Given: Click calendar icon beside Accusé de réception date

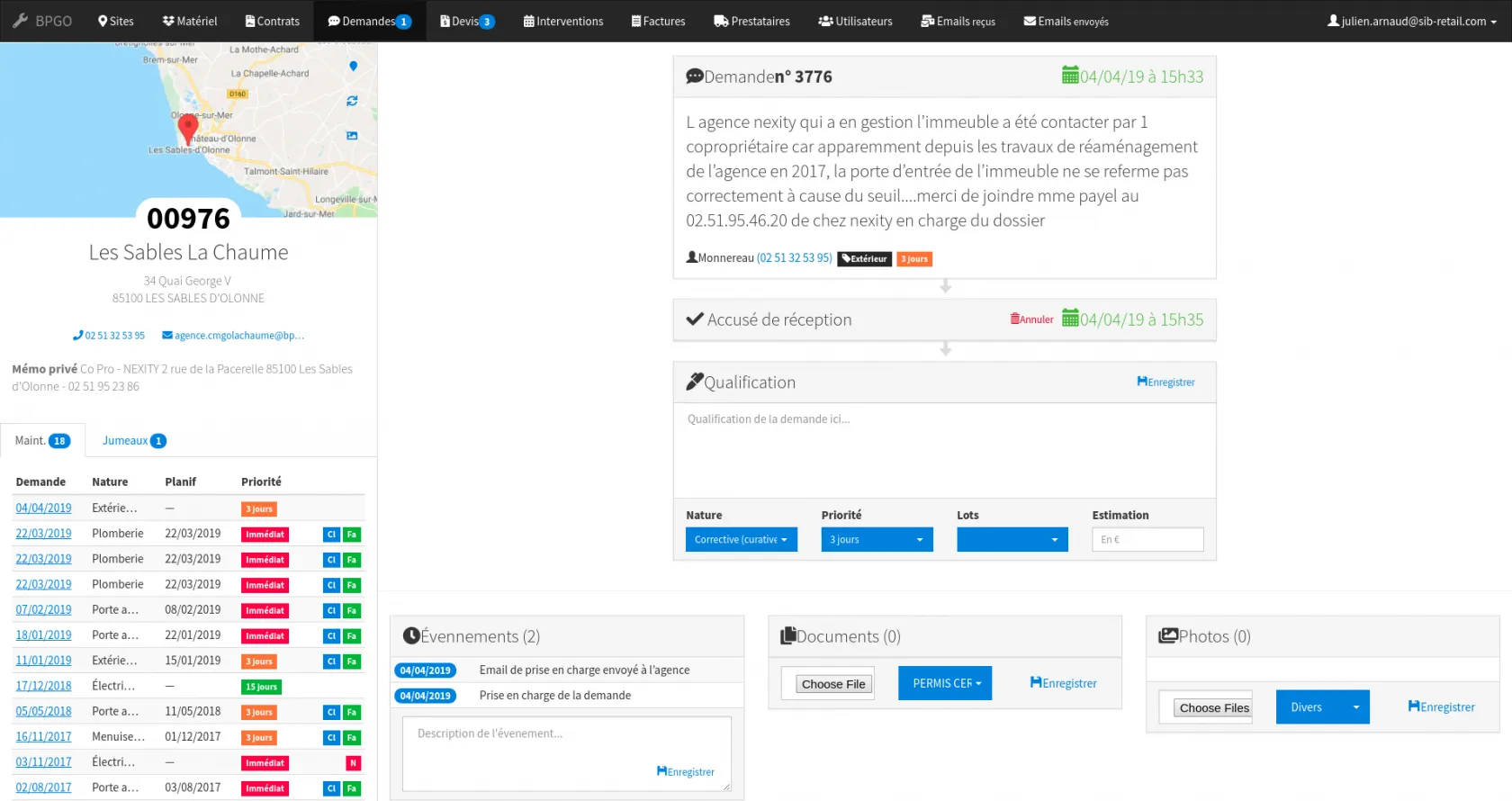Looking at the screenshot, I should point(1070,319).
